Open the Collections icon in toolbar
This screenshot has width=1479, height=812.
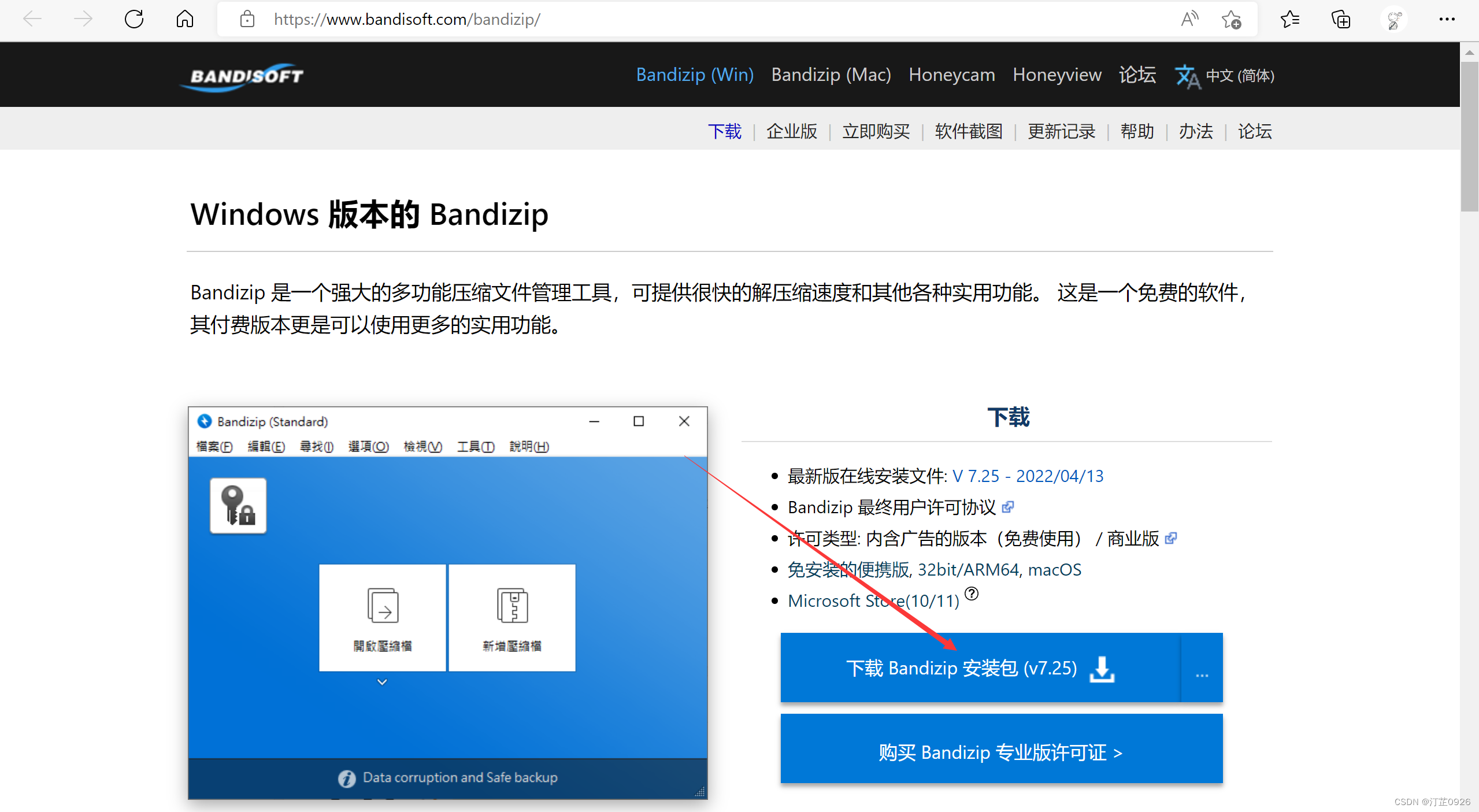click(1340, 19)
